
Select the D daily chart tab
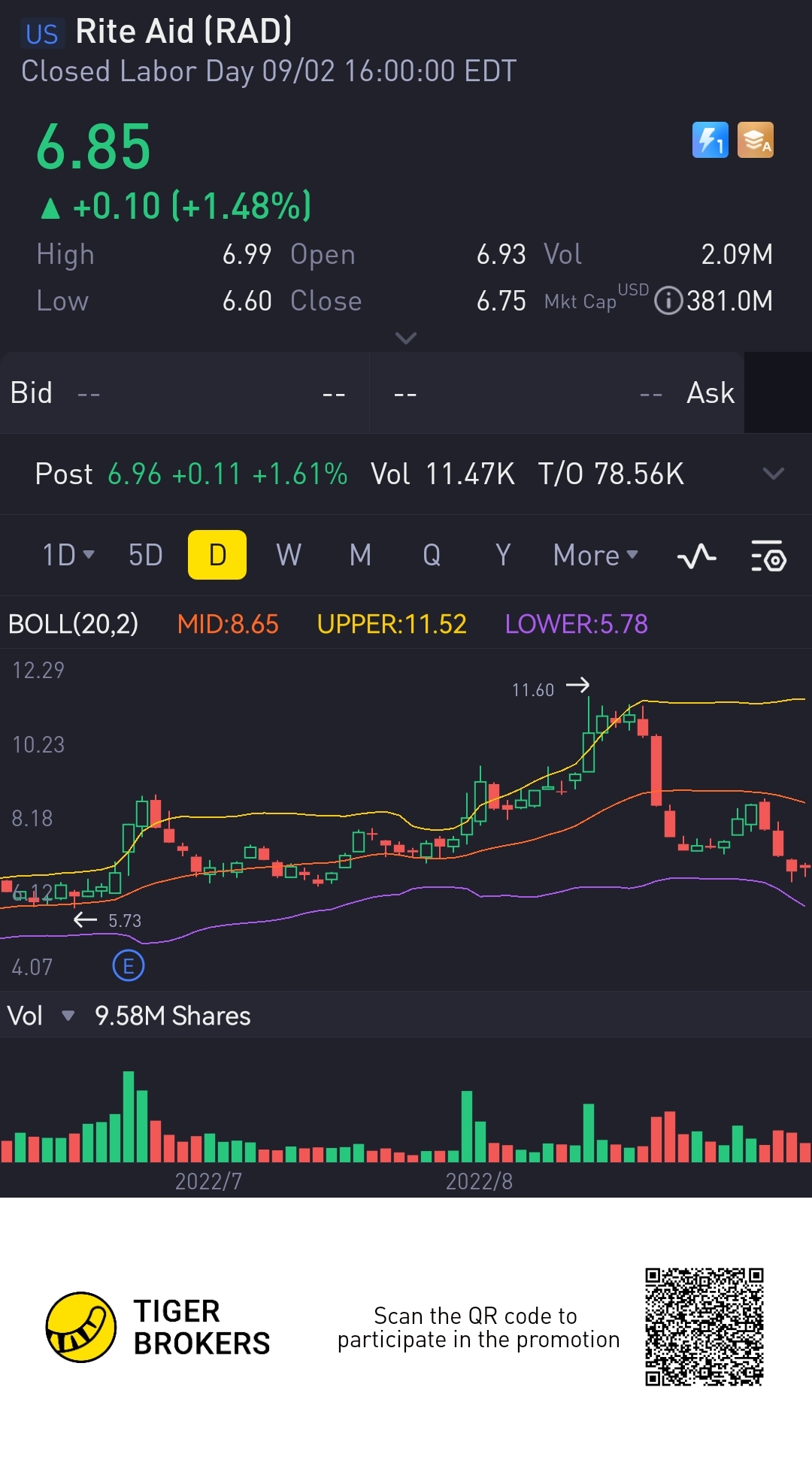217,555
